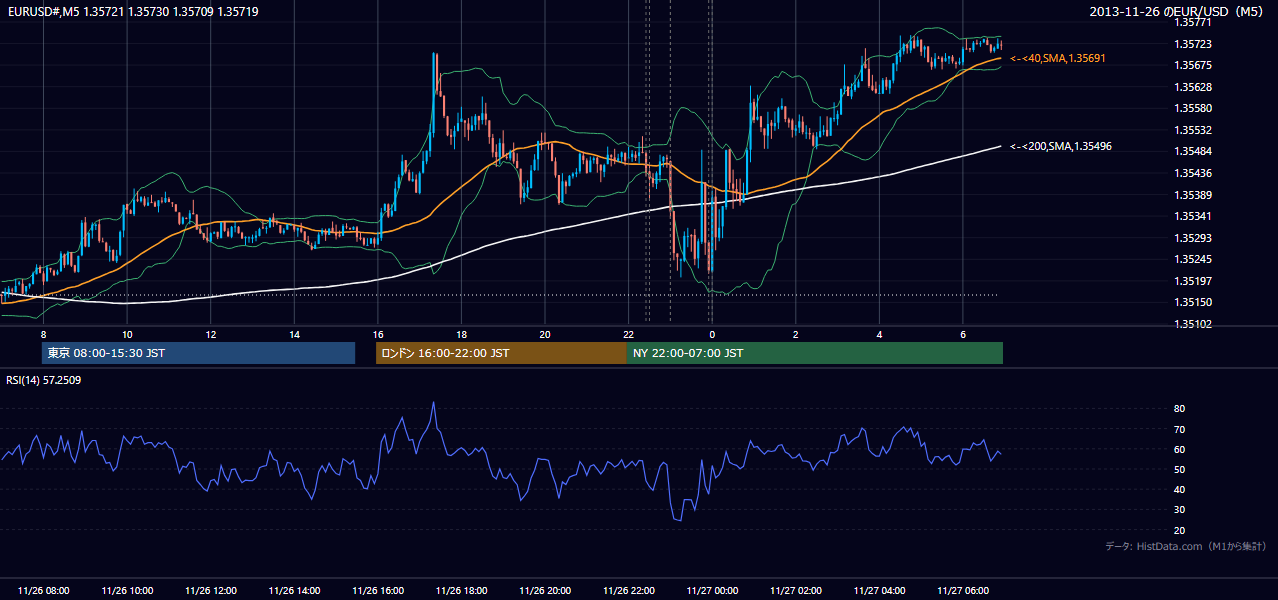Click bottom time label 11/26 18:00
The image size is (1278, 600).
461,591
